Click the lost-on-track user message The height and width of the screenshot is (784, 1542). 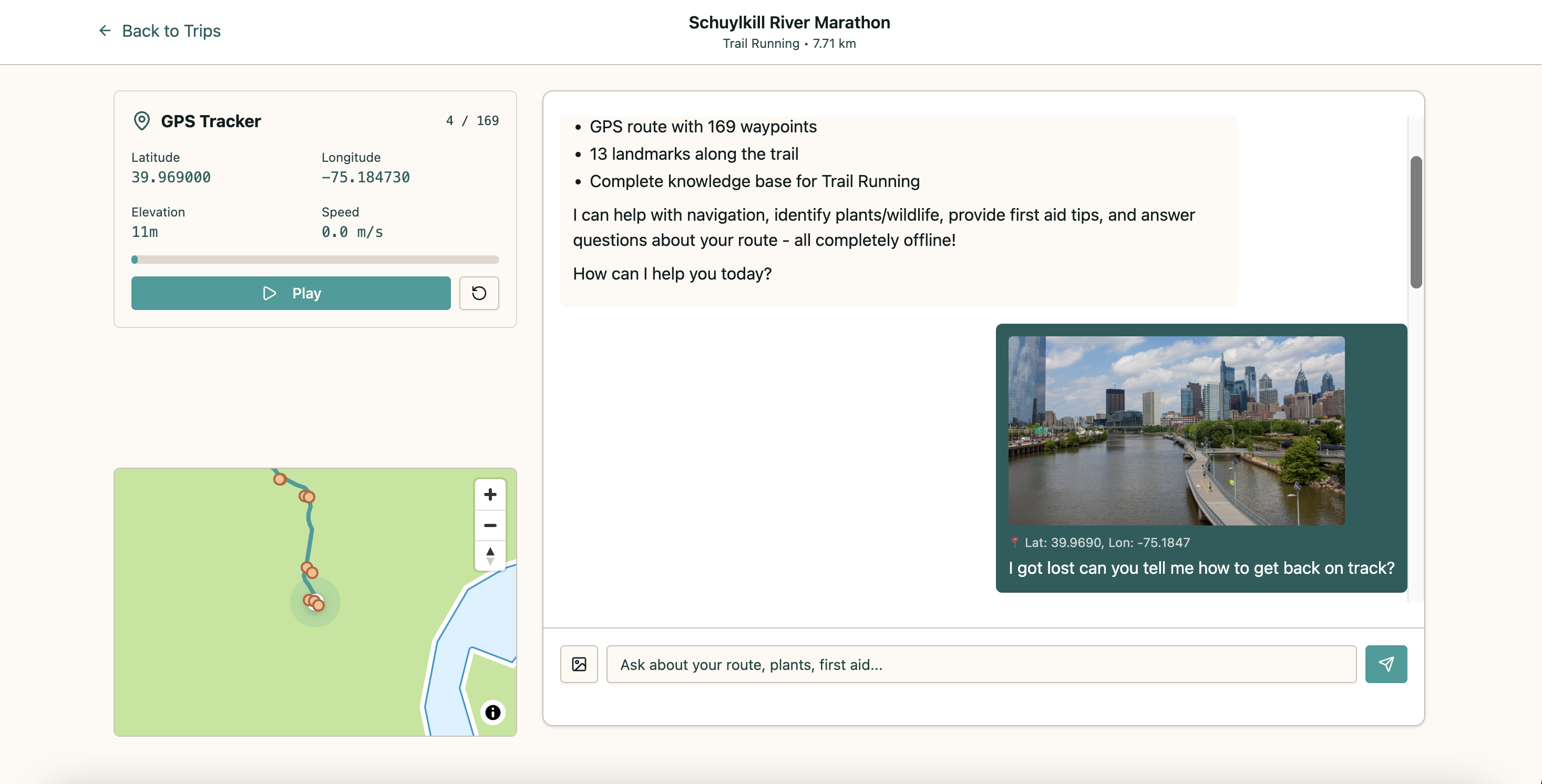[x=1201, y=568]
